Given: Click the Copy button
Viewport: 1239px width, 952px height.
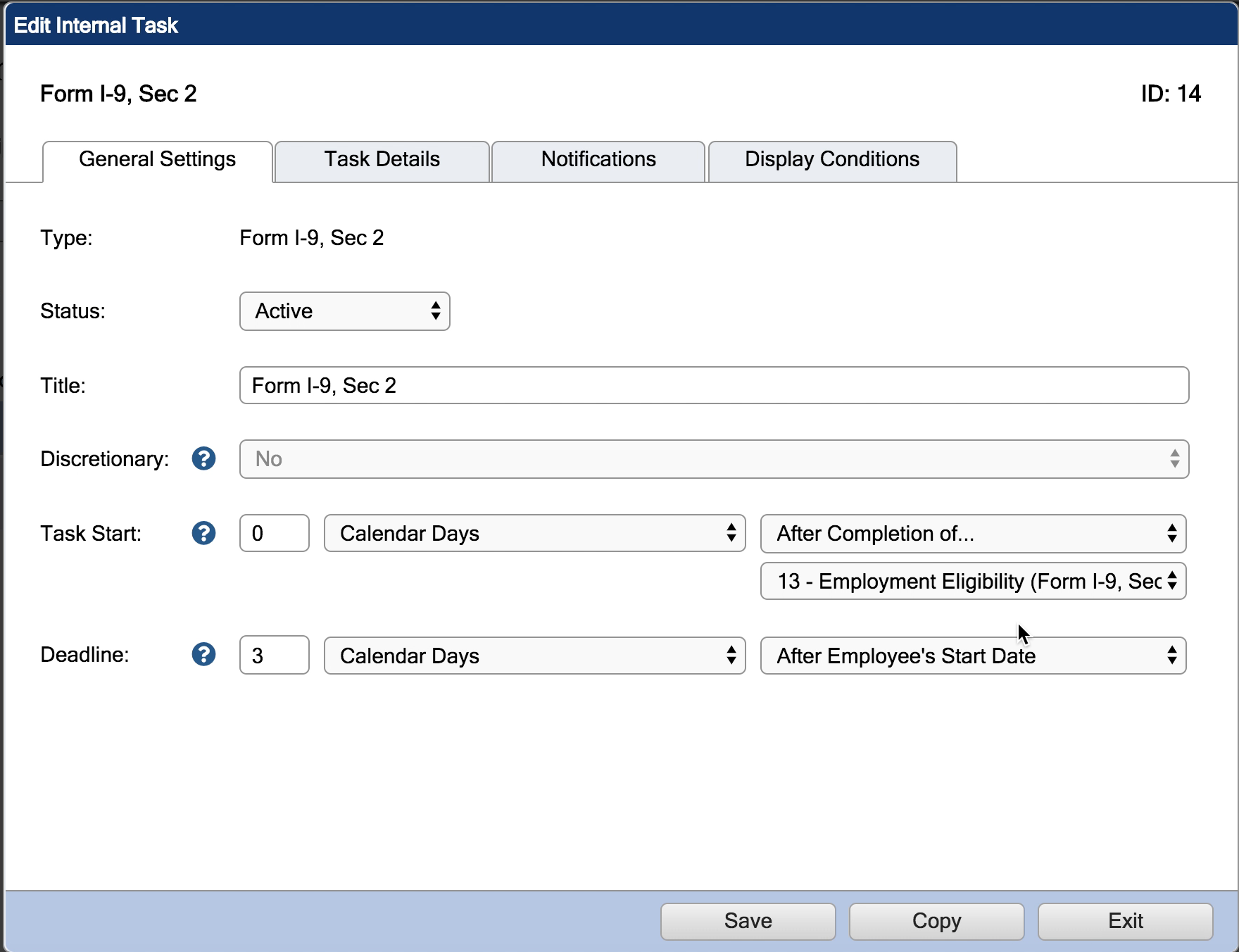Looking at the screenshot, I should tap(936, 921).
